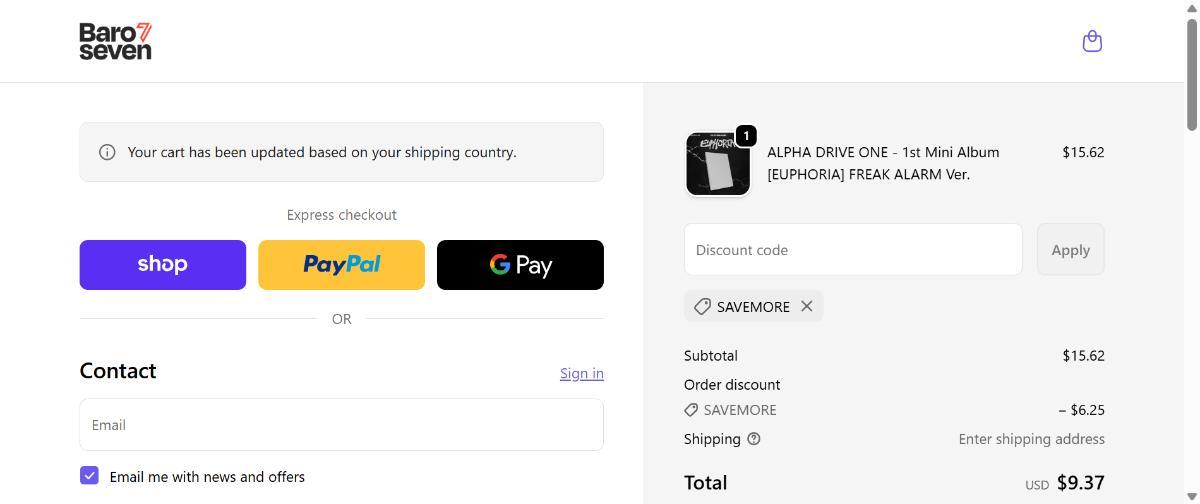The image size is (1200, 504).
Task: Click the Baro7seven store logo
Action: tap(115, 41)
